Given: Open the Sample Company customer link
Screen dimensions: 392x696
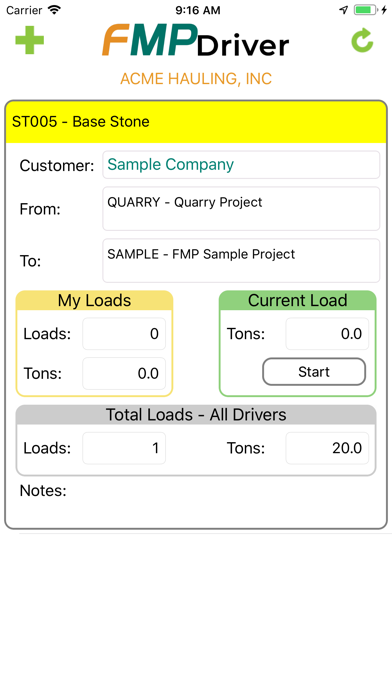Looking at the screenshot, I should (241, 165).
